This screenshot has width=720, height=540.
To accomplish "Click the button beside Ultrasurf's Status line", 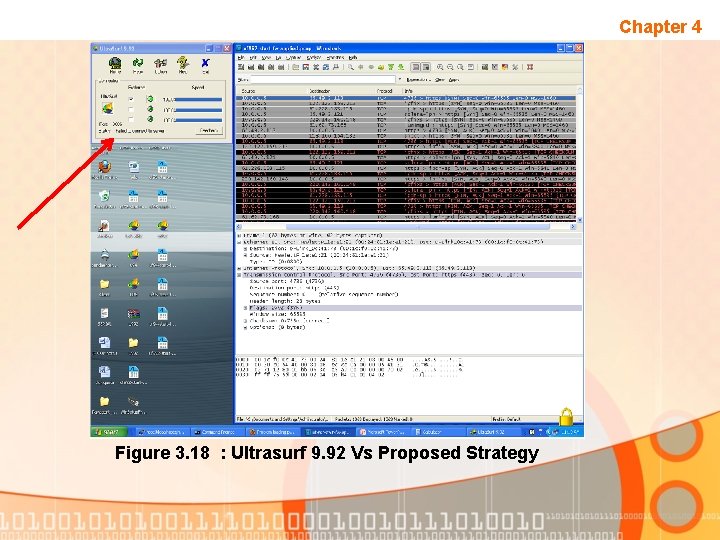I will (x=209, y=131).
